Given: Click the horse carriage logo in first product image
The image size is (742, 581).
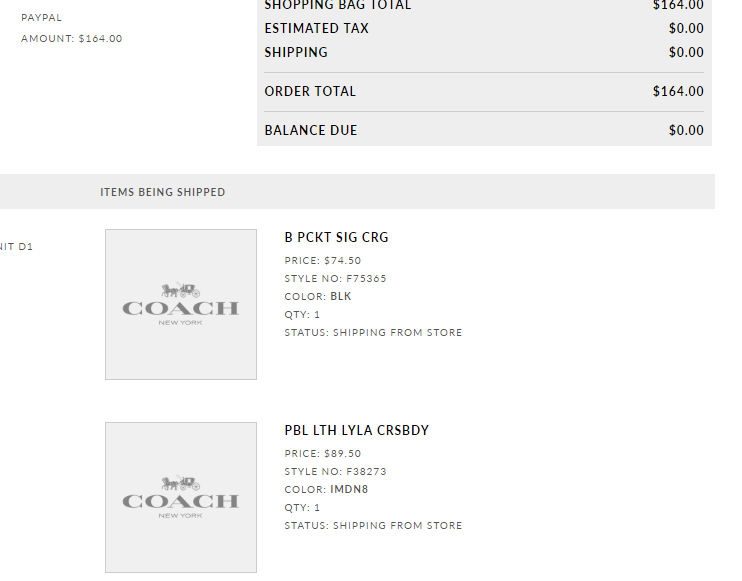Looking at the screenshot, I should (181, 290).
